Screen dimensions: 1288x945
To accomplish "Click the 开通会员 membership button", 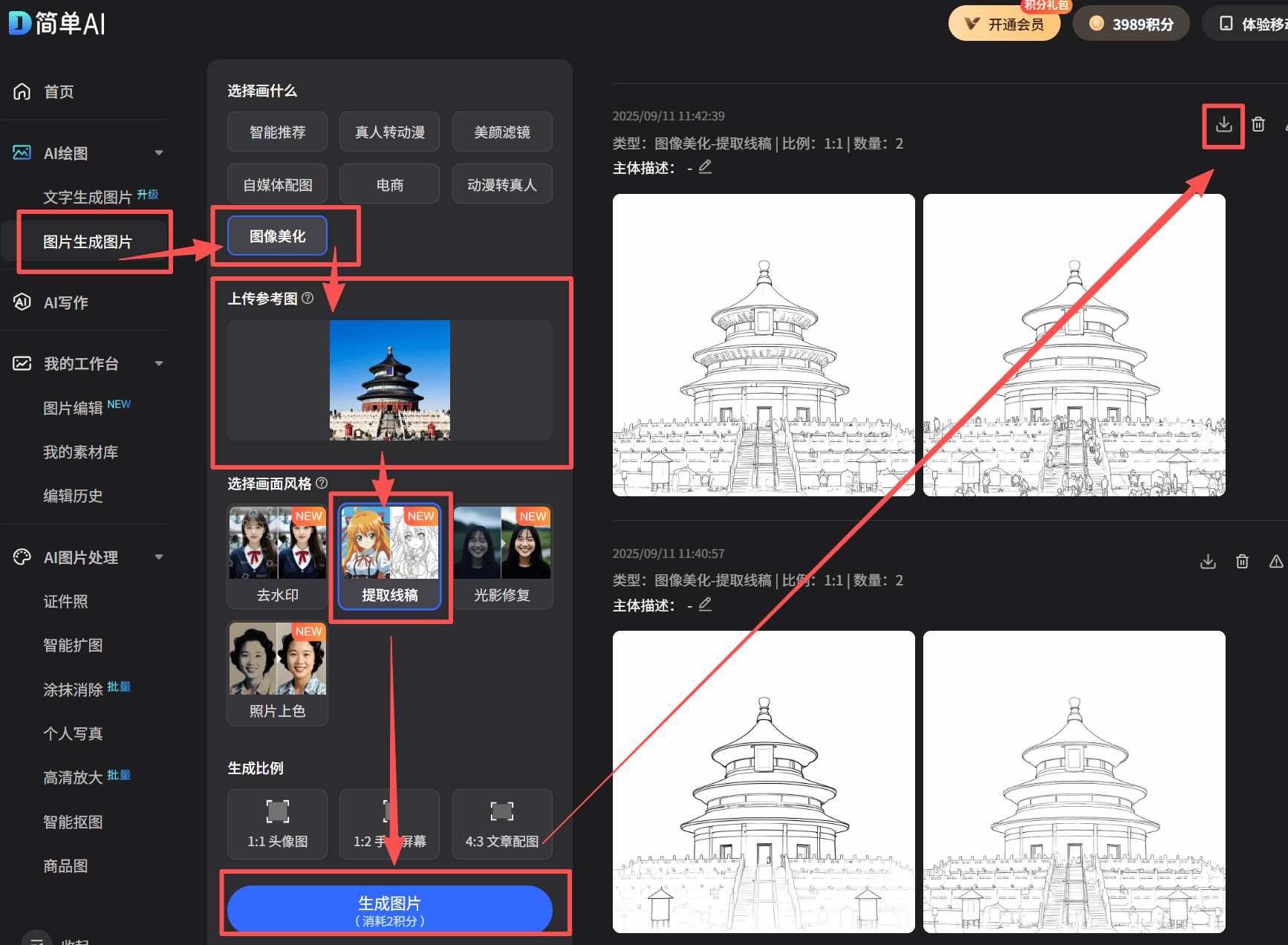I will (x=1004, y=23).
